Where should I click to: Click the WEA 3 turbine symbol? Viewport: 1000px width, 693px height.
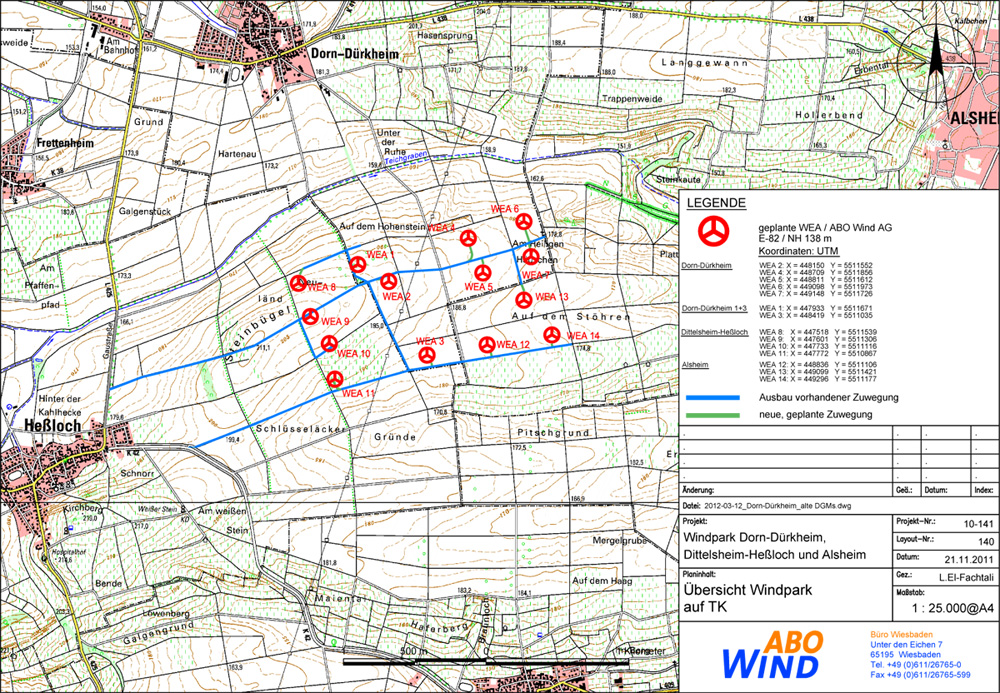427,354
